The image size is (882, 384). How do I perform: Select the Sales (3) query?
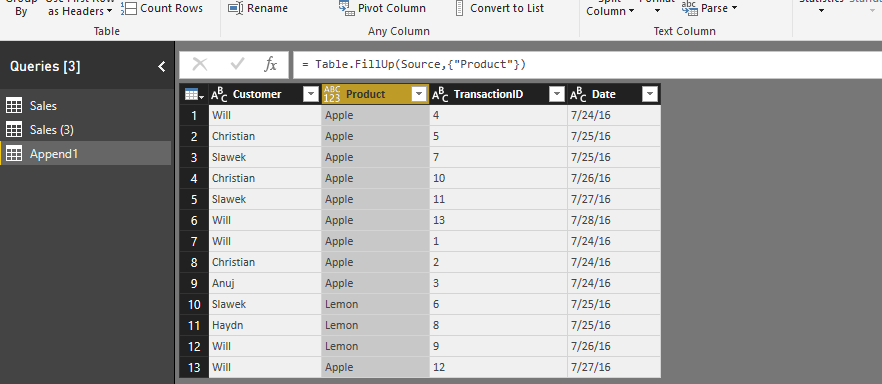86,130
